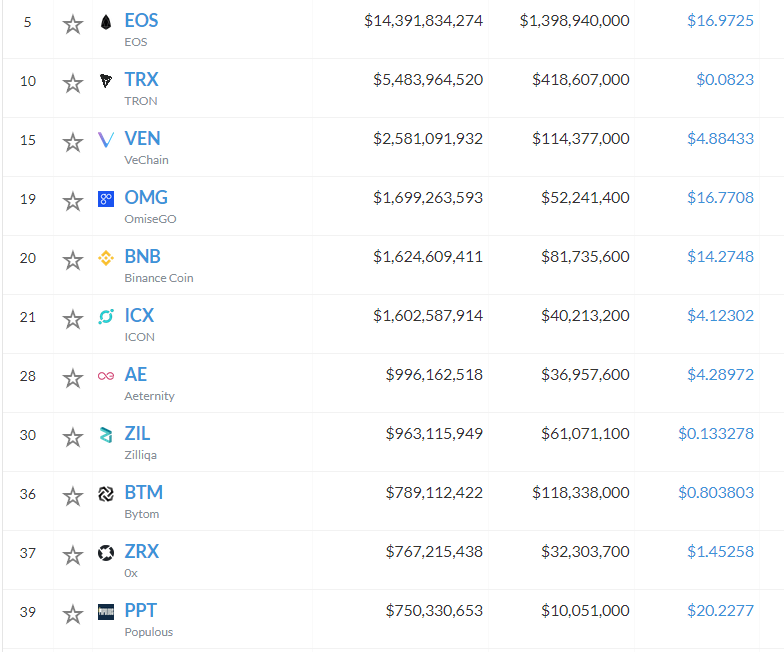Click VEN price $4.88433

(720, 138)
